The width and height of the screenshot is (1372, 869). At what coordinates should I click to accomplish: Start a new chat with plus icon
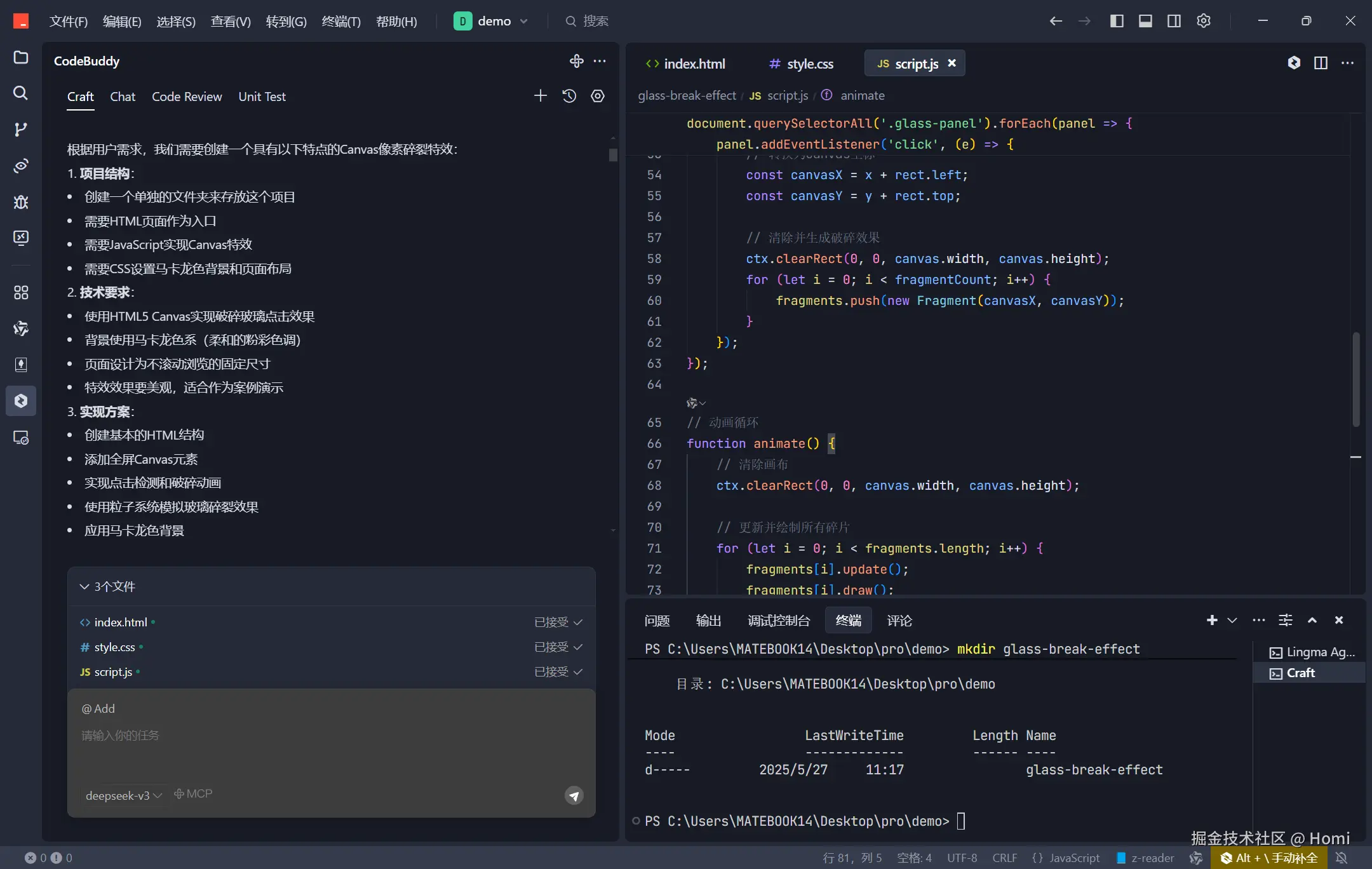[x=540, y=96]
